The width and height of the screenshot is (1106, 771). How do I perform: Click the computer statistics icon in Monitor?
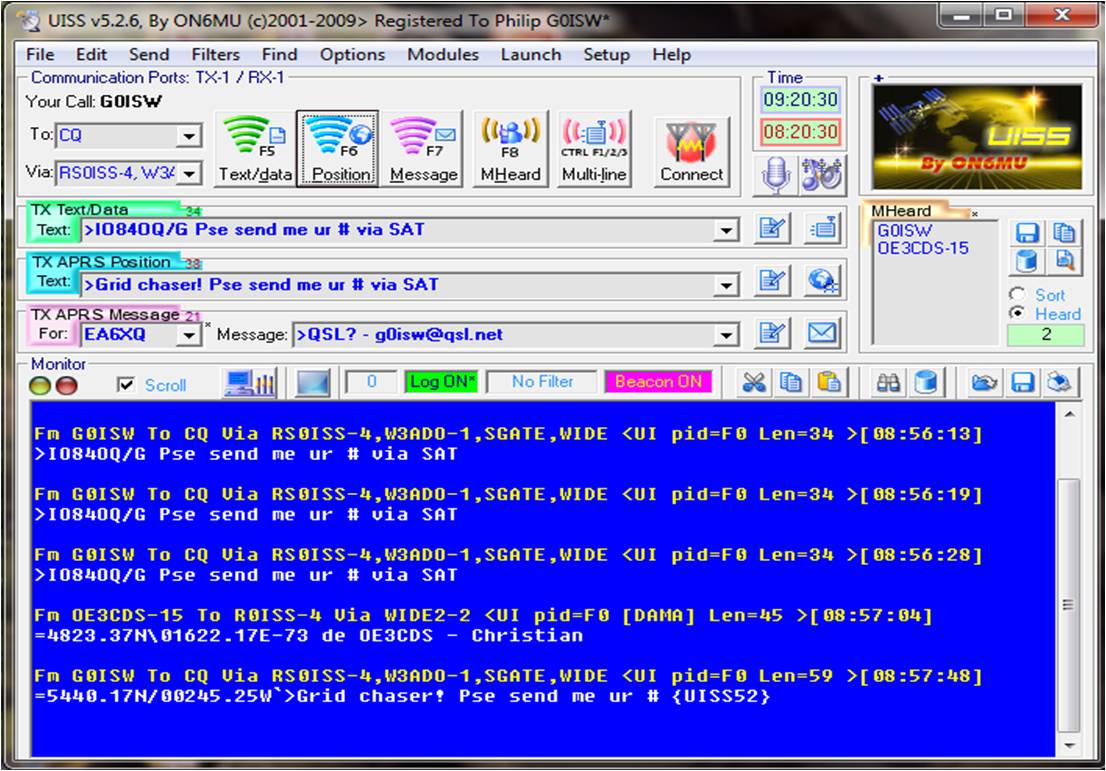(x=249, y=383)
